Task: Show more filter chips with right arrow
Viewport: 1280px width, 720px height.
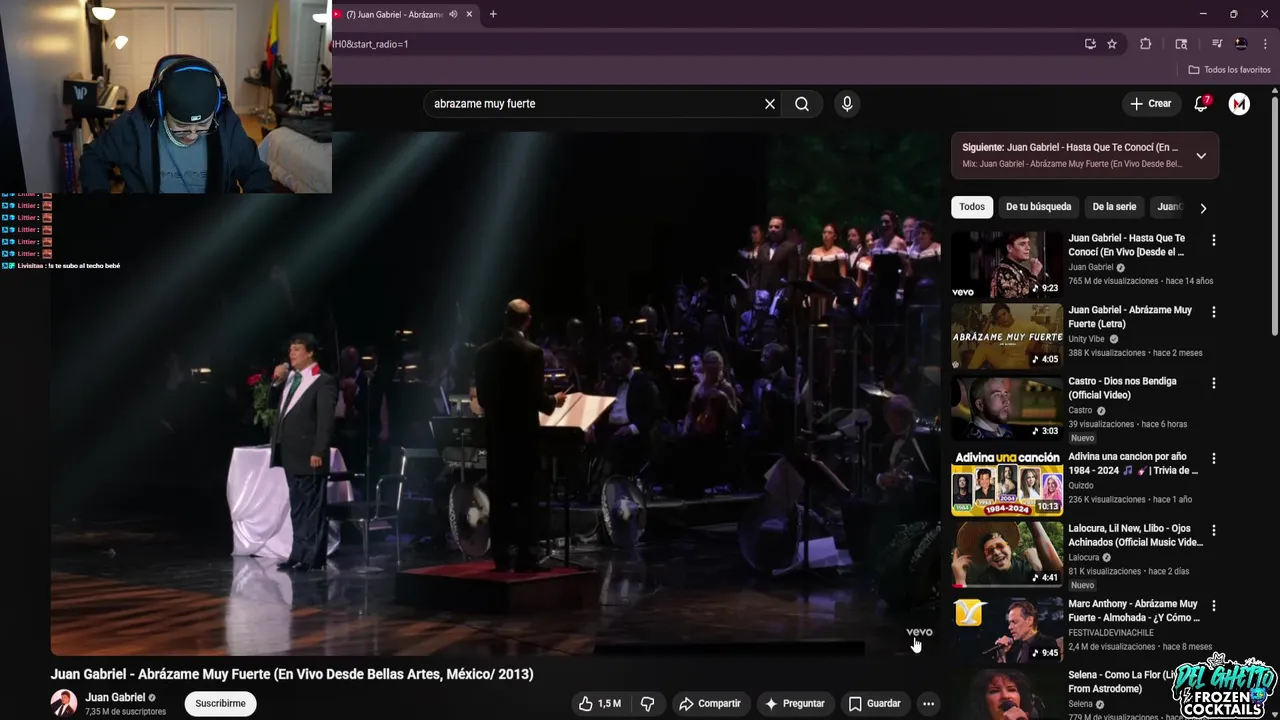Action: coord(1203,208)
